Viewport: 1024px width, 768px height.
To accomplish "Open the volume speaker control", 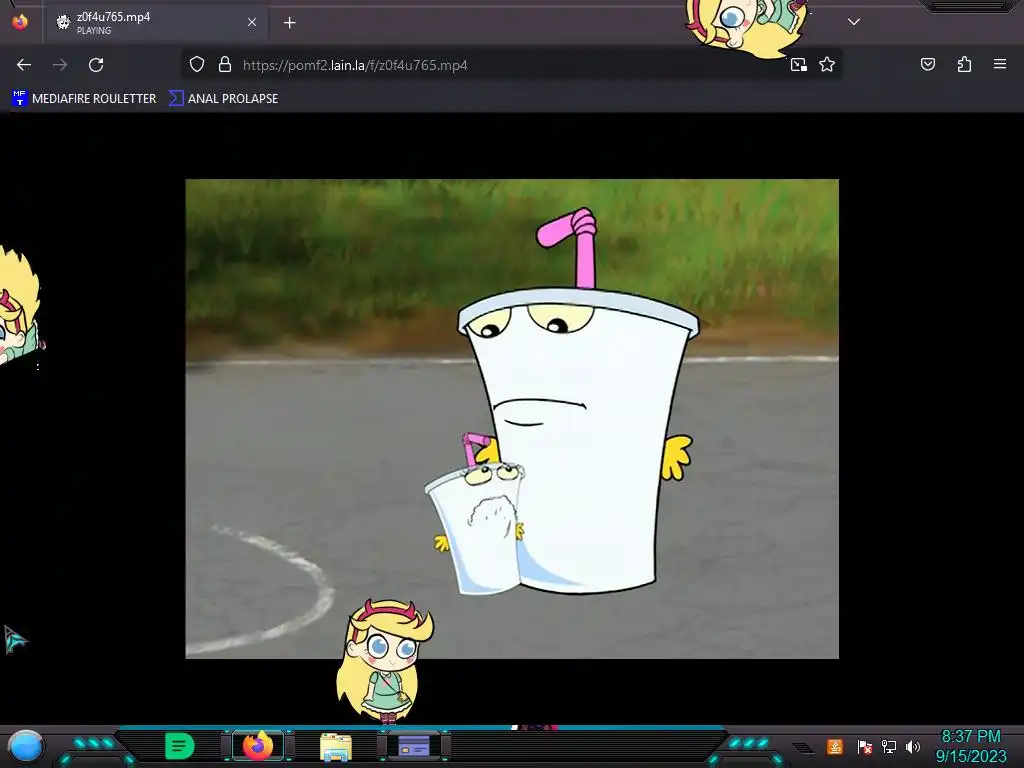I will click(913, 746).
